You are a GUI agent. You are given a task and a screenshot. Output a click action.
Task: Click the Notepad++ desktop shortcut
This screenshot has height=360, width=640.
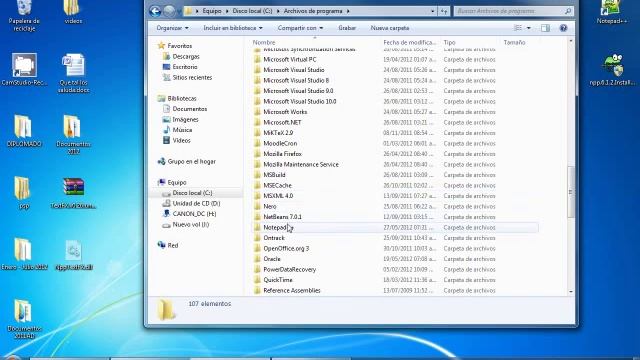coord(611,12)
